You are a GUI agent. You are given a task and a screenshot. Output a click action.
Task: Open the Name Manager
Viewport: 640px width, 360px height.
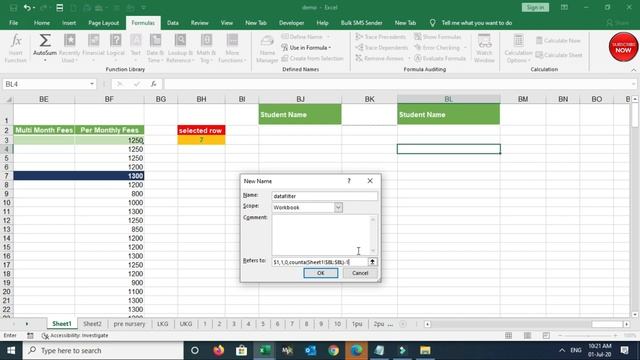tap(267, 49)
